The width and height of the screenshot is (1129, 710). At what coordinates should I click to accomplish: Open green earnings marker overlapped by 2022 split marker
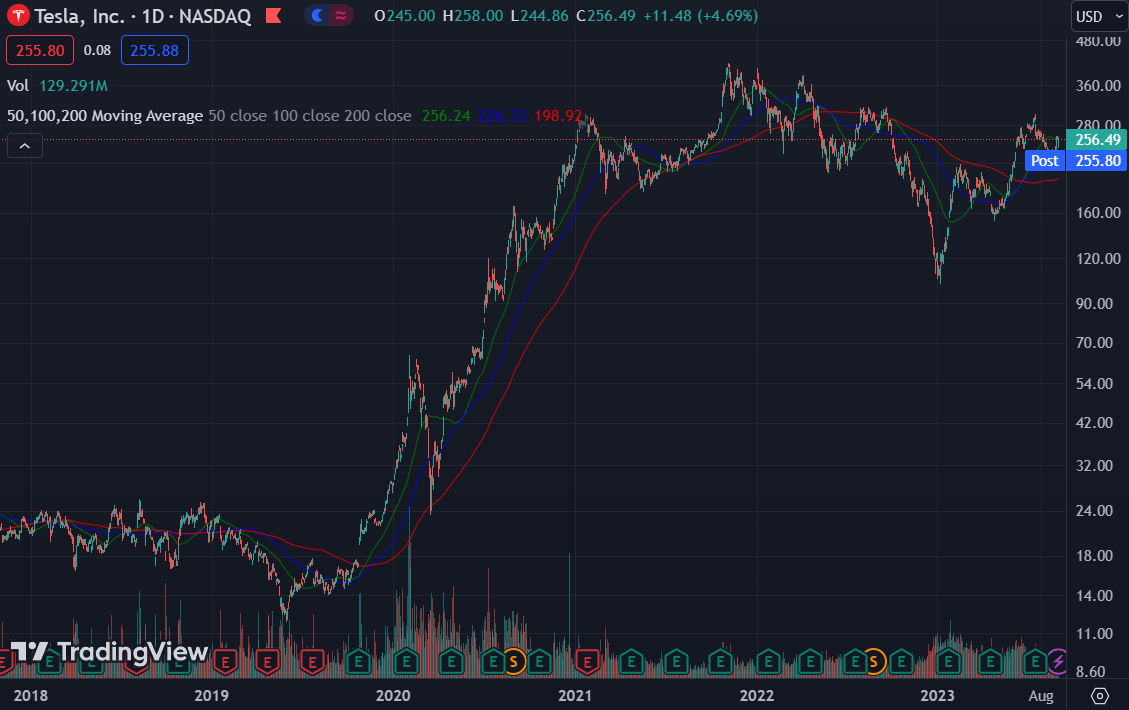855,661
